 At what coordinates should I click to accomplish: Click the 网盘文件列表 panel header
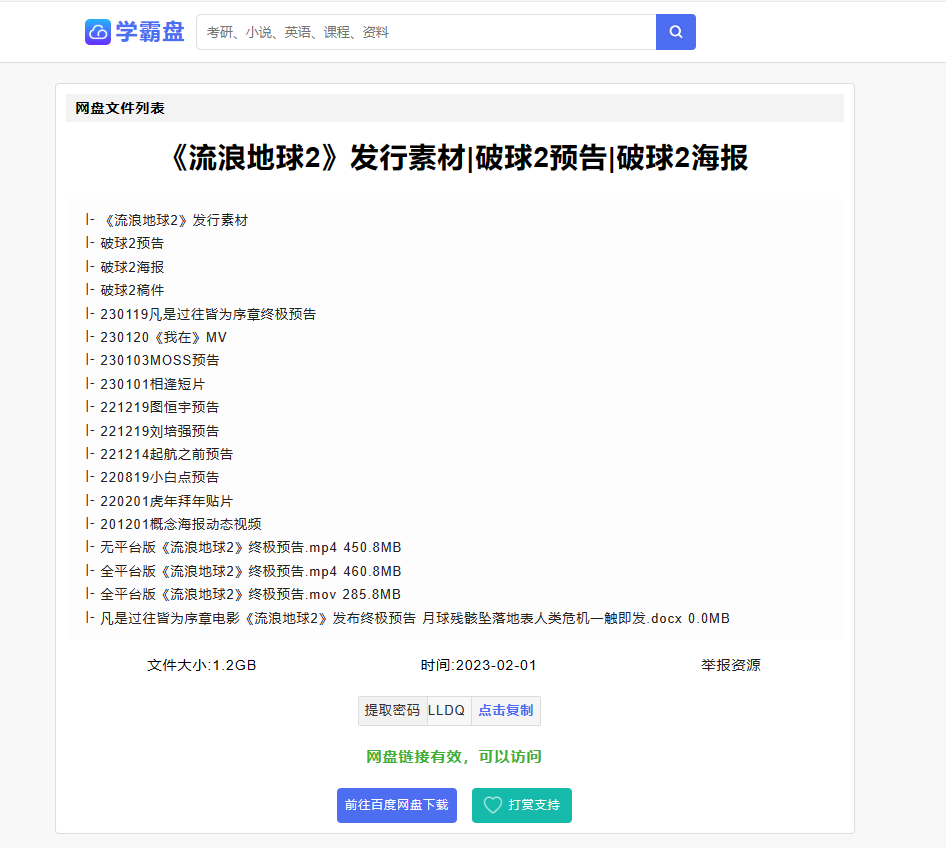(x=108, y=108)
